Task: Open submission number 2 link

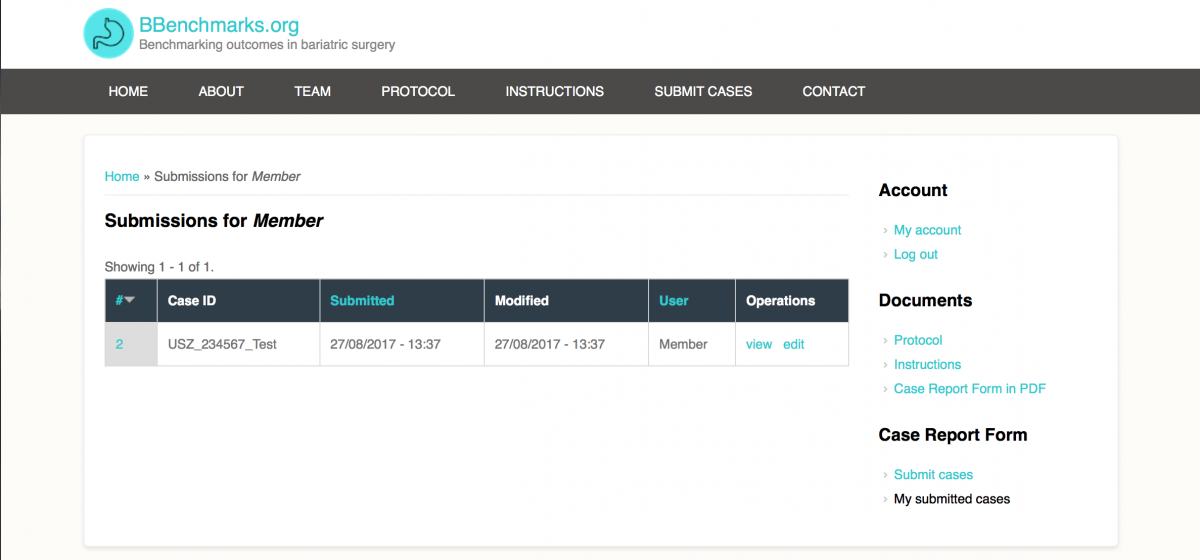Action: click(x=120, y=344)
